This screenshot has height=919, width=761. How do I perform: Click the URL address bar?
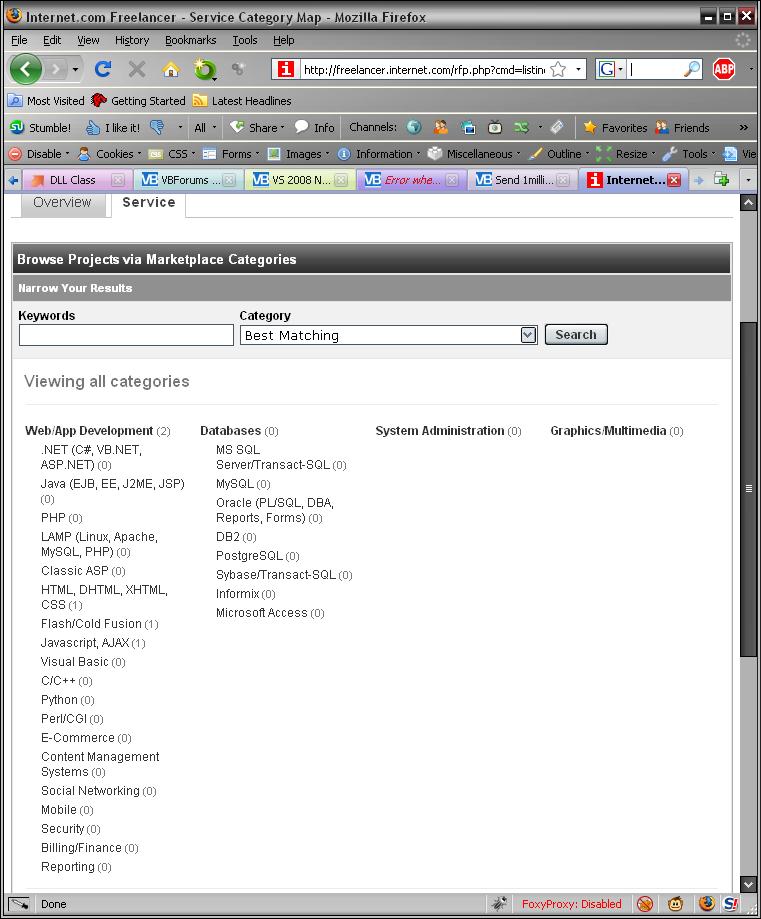click(x=424, y=70)
